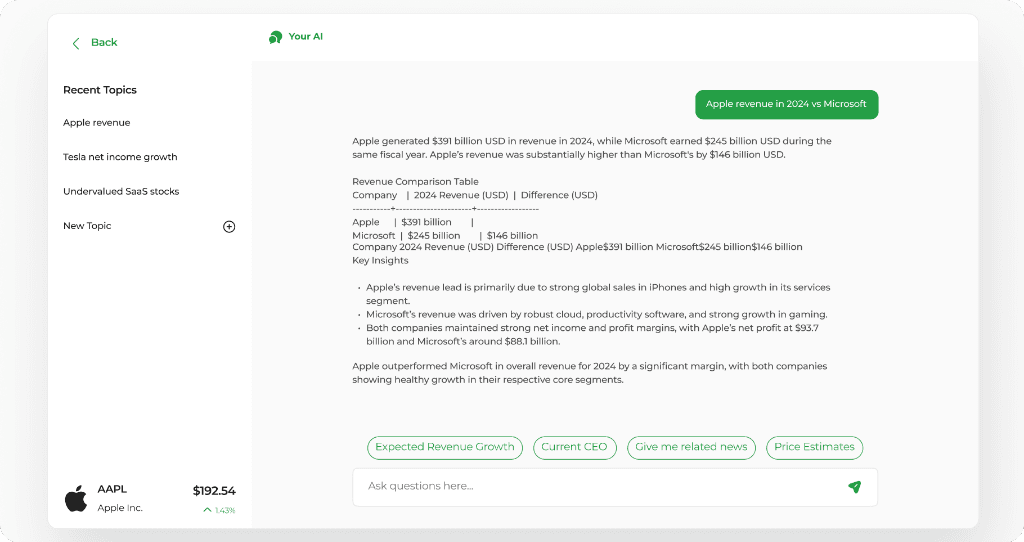Click the Apple logo next to AAPL
Screen dimensions: 1024x542
point(76,498)
